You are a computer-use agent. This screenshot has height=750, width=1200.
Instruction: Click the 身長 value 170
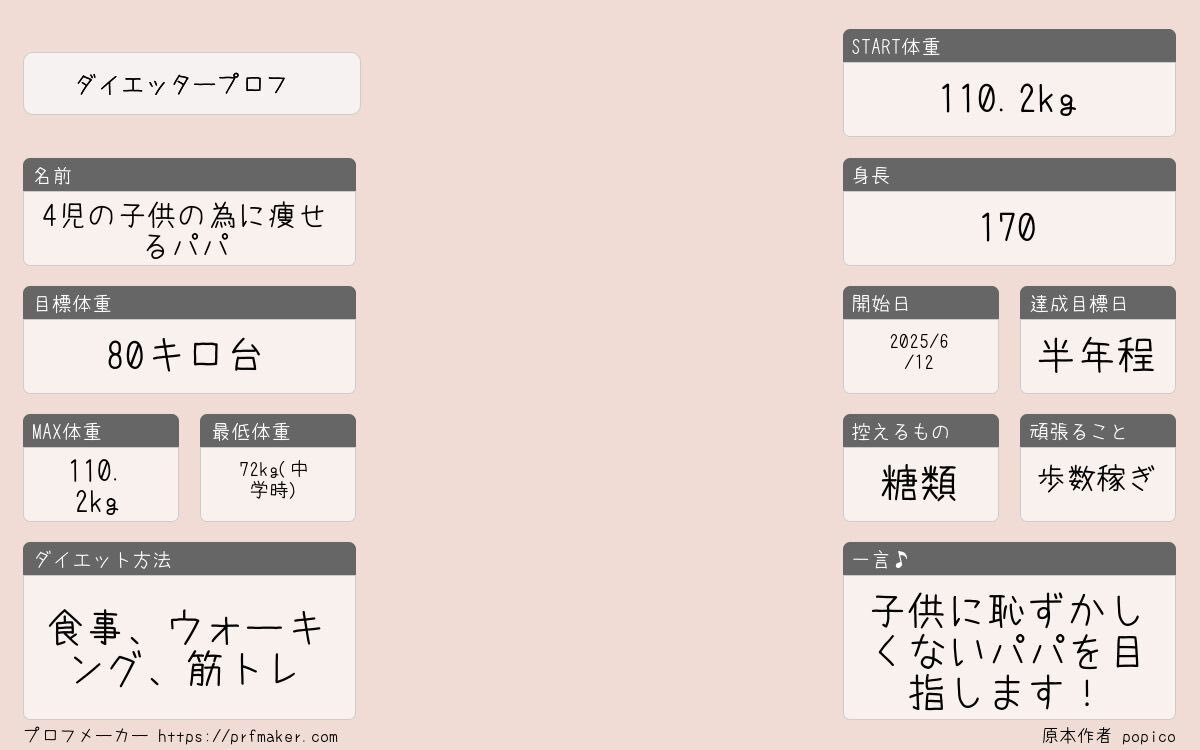1009,229
